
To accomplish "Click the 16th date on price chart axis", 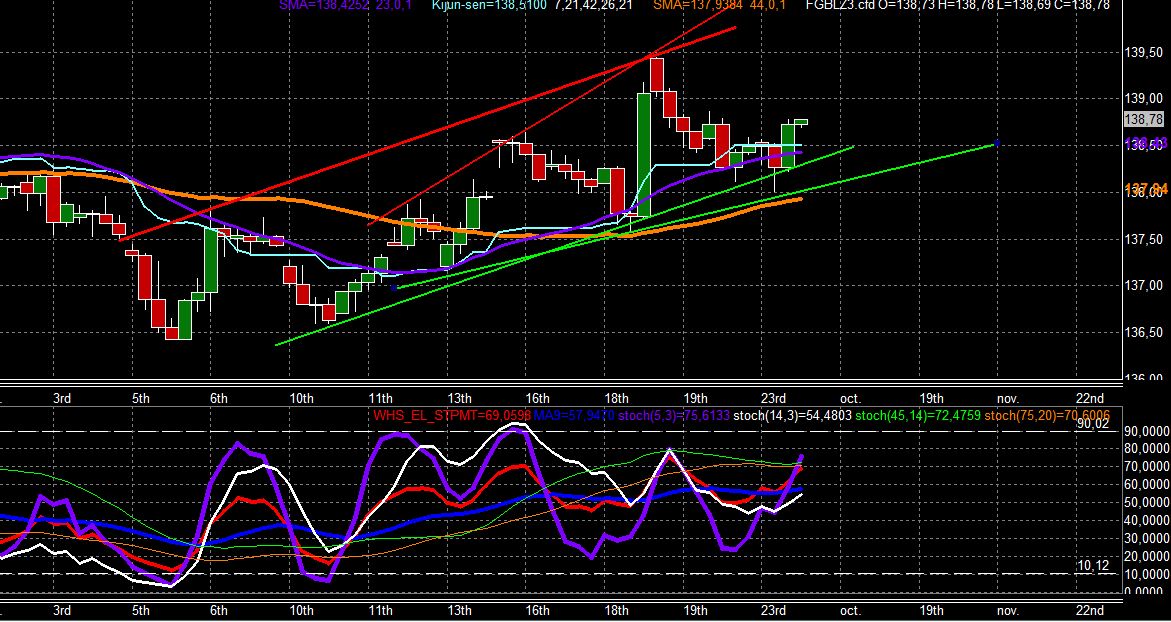I will pyautogui.click(x=537, y=398).
